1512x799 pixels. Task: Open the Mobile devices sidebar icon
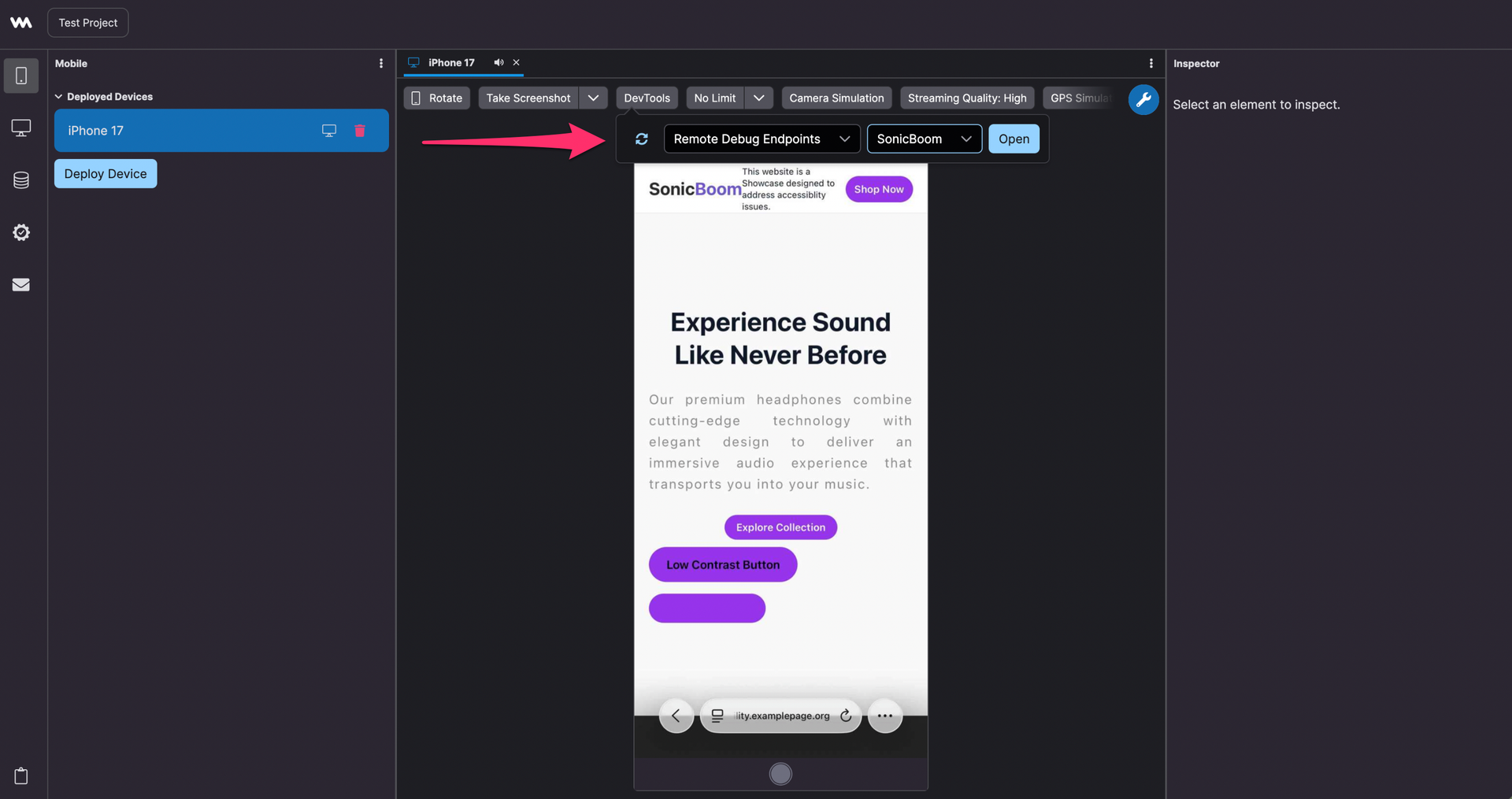[x=21, y=76]
